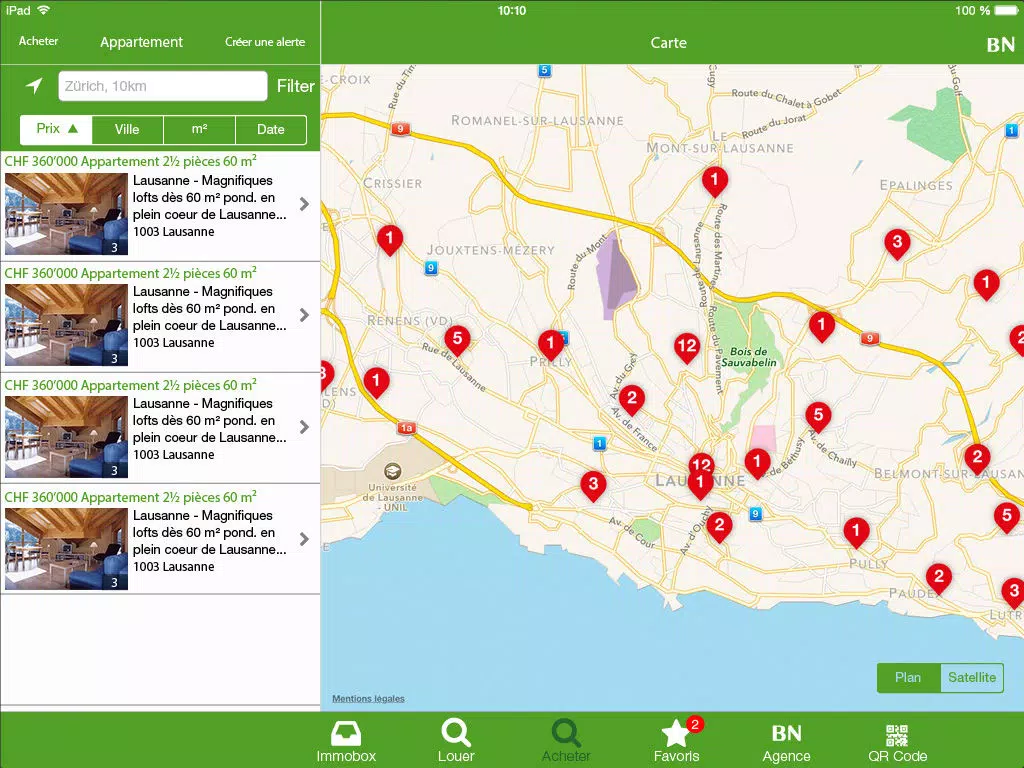Open the Agence BN icon
1024x768 pixels.
(x=786, y=733)
